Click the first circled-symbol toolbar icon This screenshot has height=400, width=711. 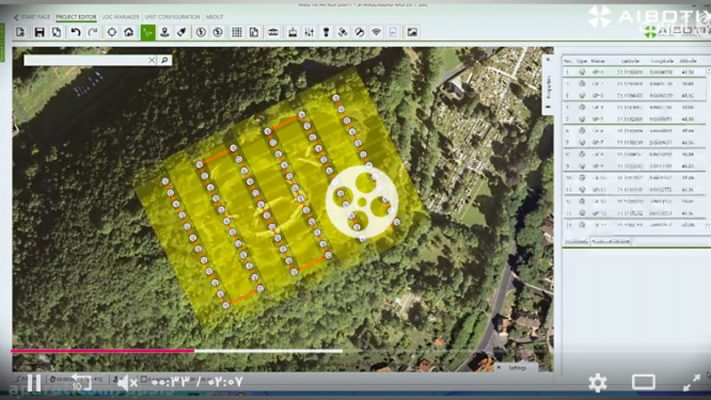(201, 32)
